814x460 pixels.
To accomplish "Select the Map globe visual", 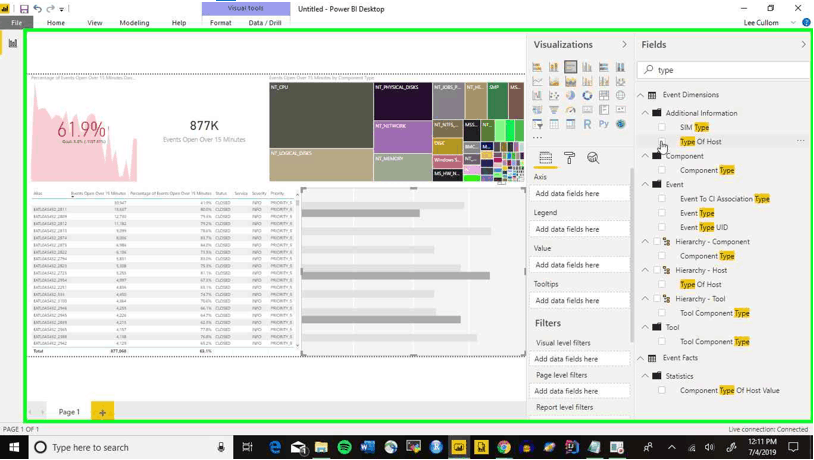I will point(620,96).
